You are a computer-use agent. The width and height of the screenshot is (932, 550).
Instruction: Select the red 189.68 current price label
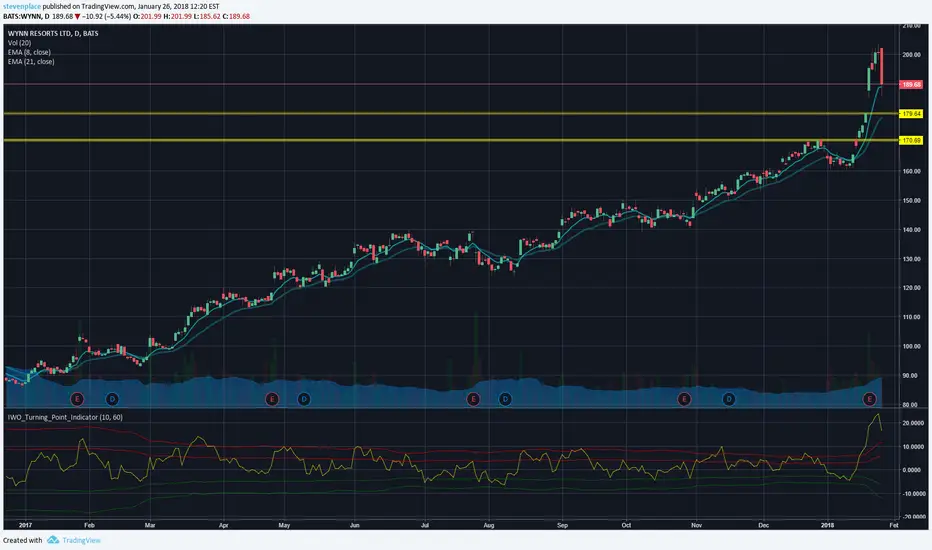click(911, 84)
